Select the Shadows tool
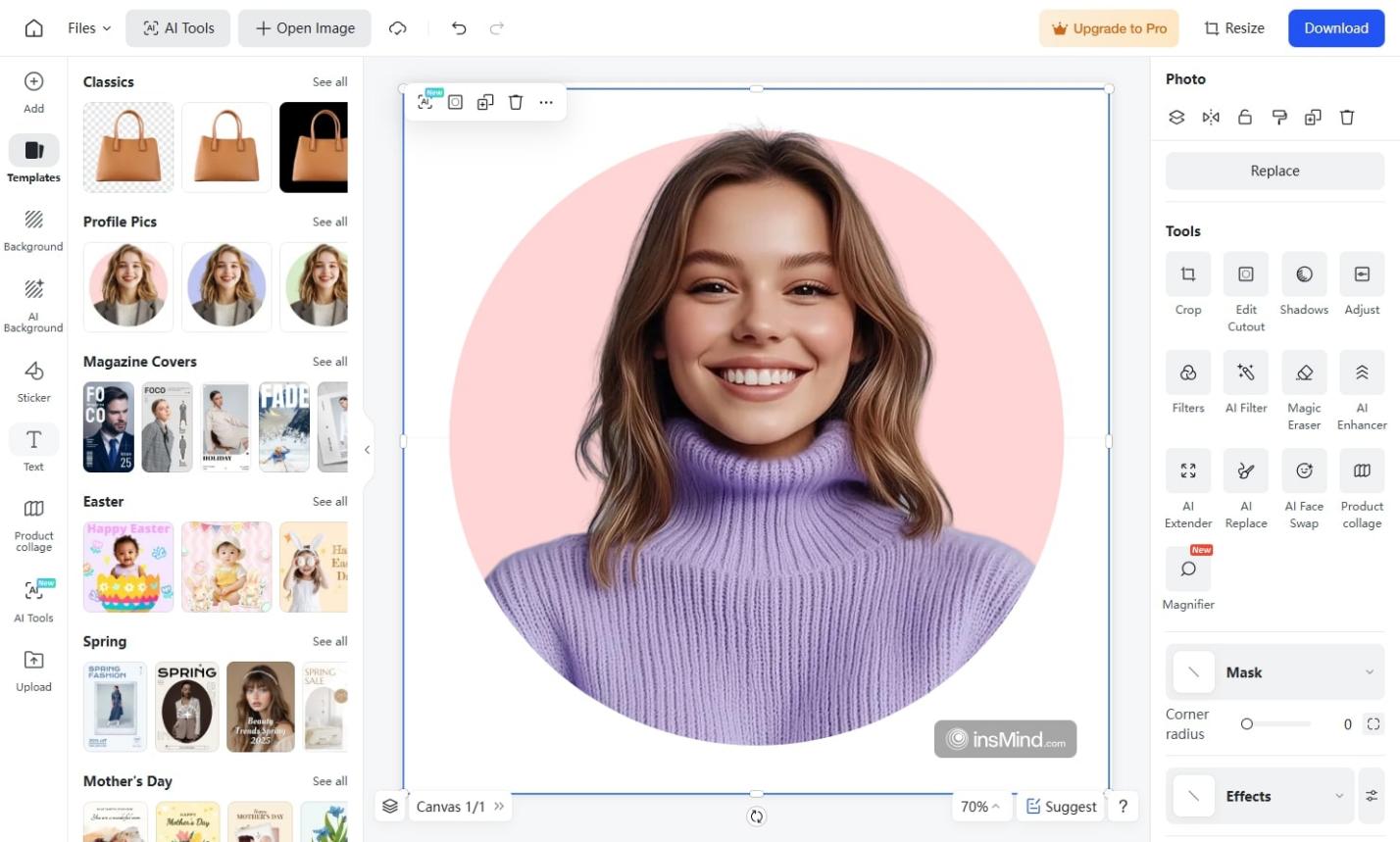The width and height of the screenshot is (1400, 842). coord(1304,275)
